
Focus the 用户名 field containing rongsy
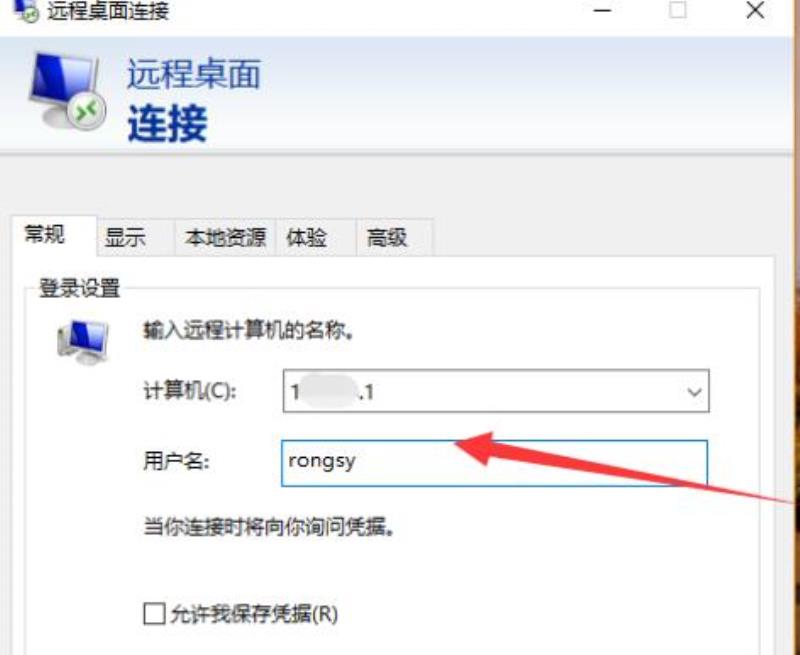pos(494,463)
